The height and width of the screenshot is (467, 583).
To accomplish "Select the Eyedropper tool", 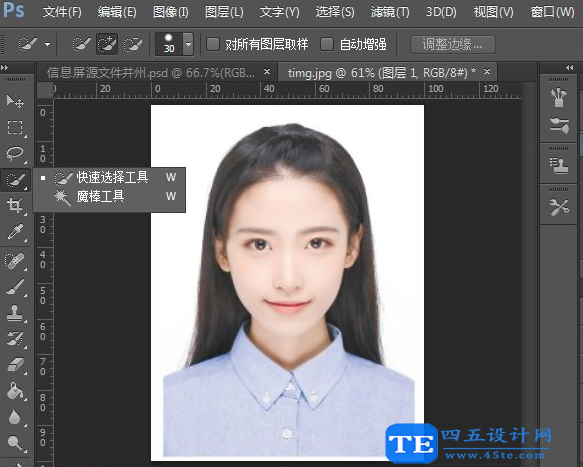I will (15, 232).
